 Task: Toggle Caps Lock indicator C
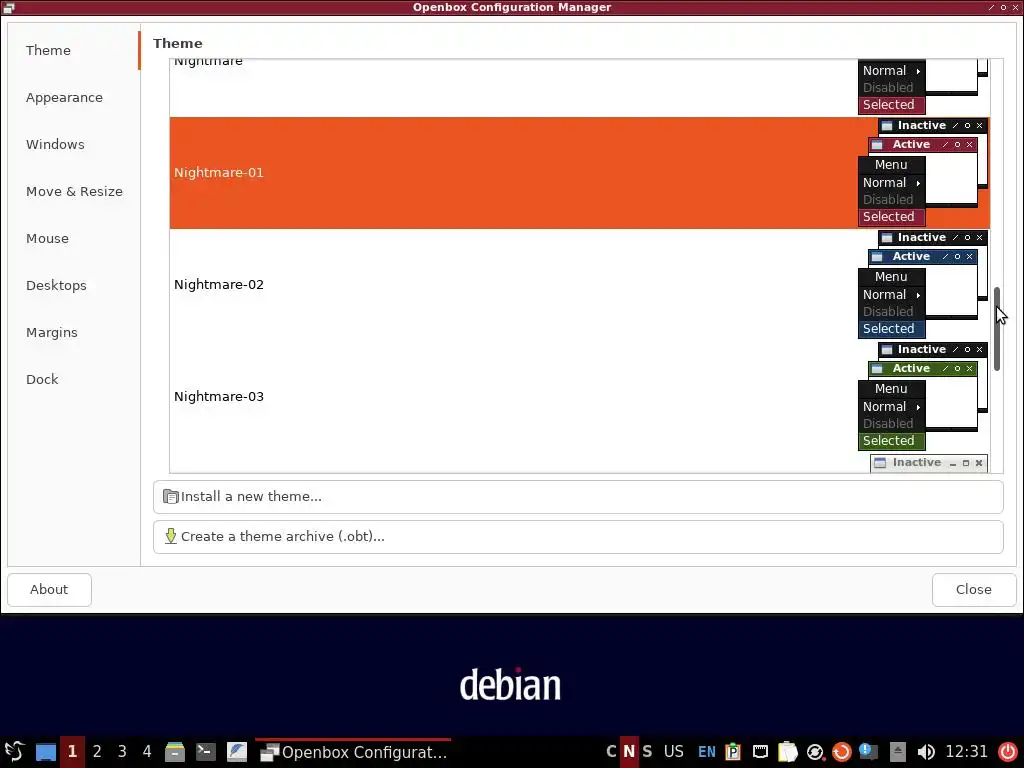(611, 752)
